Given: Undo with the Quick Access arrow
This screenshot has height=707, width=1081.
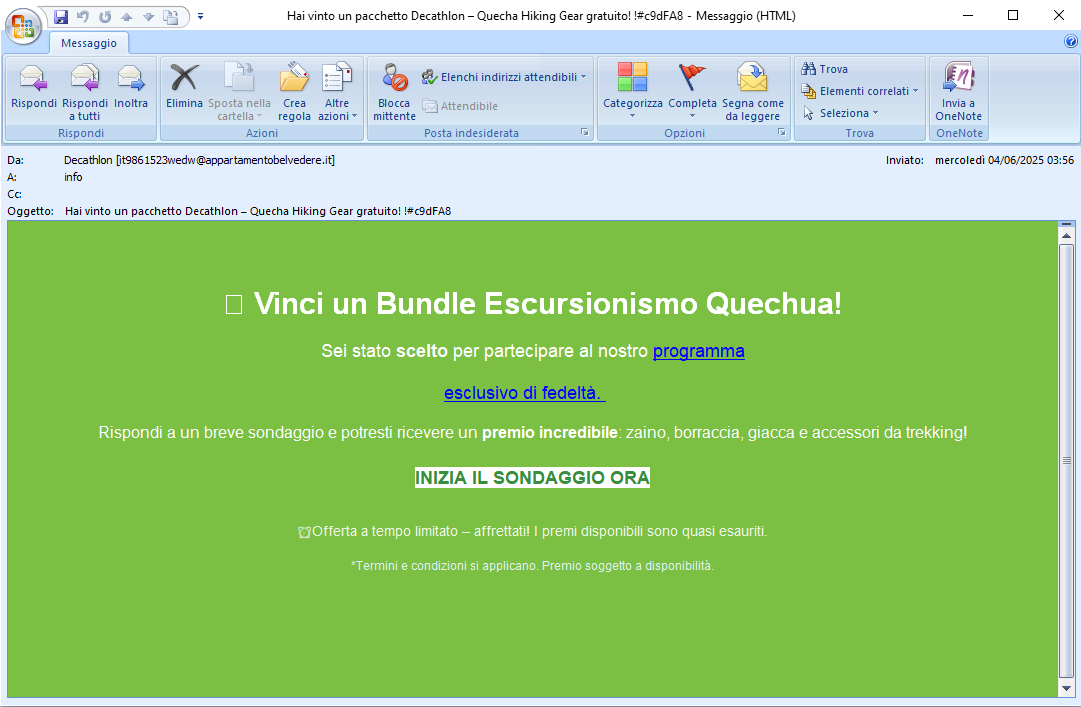Looking at the screenshot, I should point(83,16).
